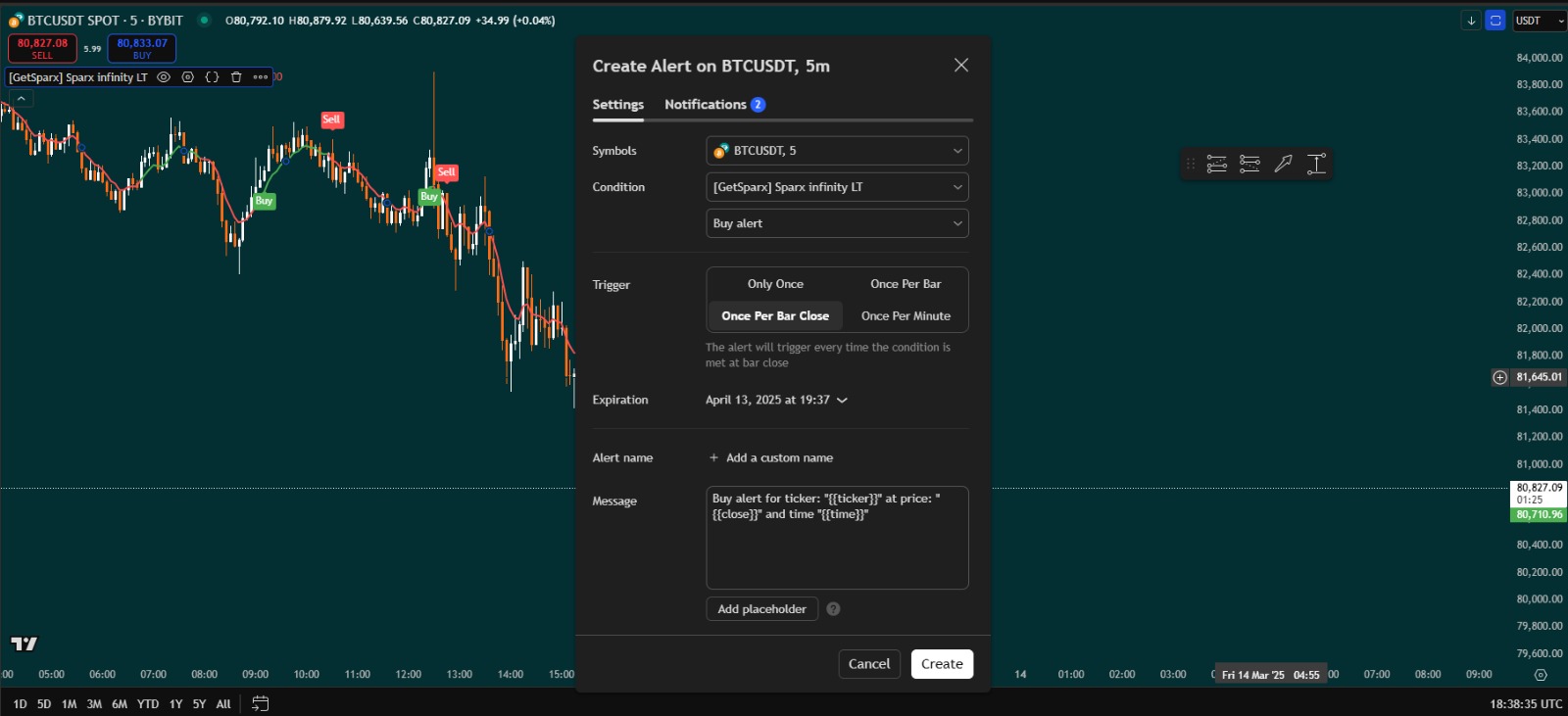Click the Sparx infinity LT legend title
Image resolution: width=1568 pixels, height=716 pixels.
[x=78, y=77]
